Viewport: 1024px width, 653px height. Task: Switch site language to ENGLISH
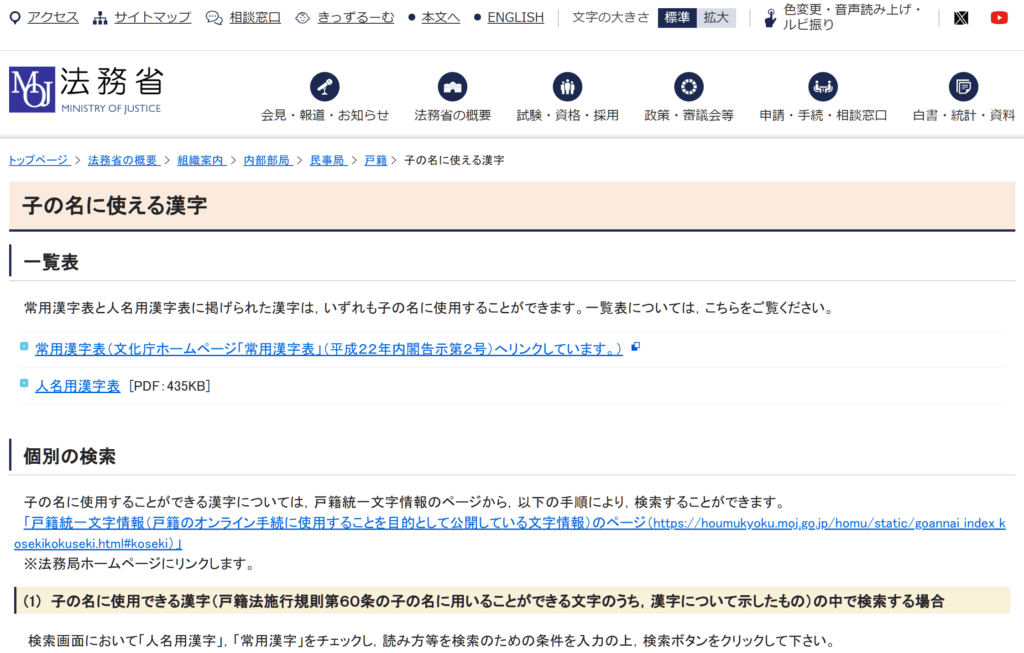coord(515,17)
